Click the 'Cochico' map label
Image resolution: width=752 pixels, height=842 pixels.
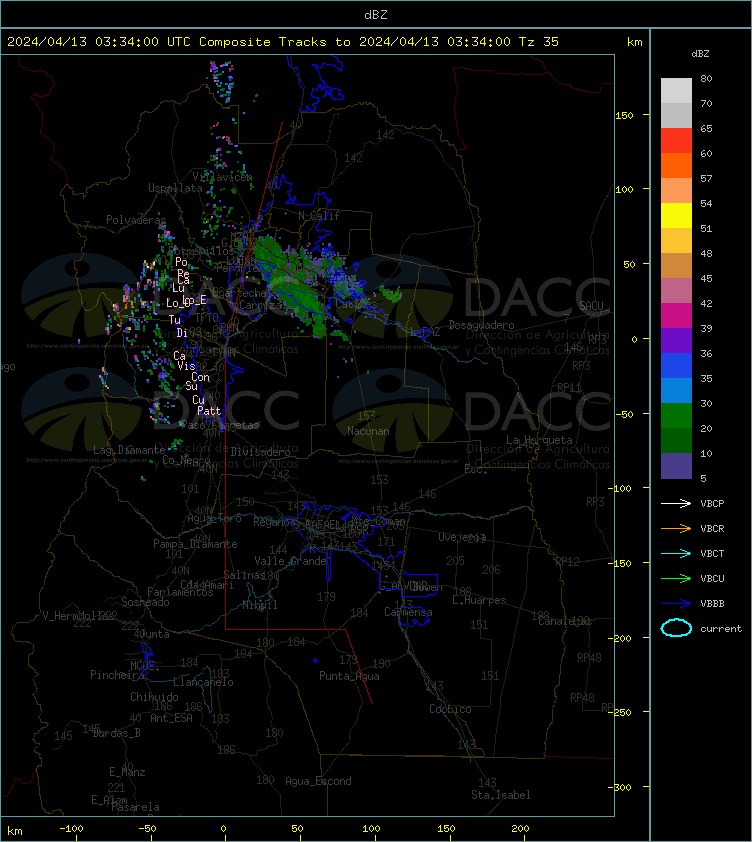click(x=450, y=709)
